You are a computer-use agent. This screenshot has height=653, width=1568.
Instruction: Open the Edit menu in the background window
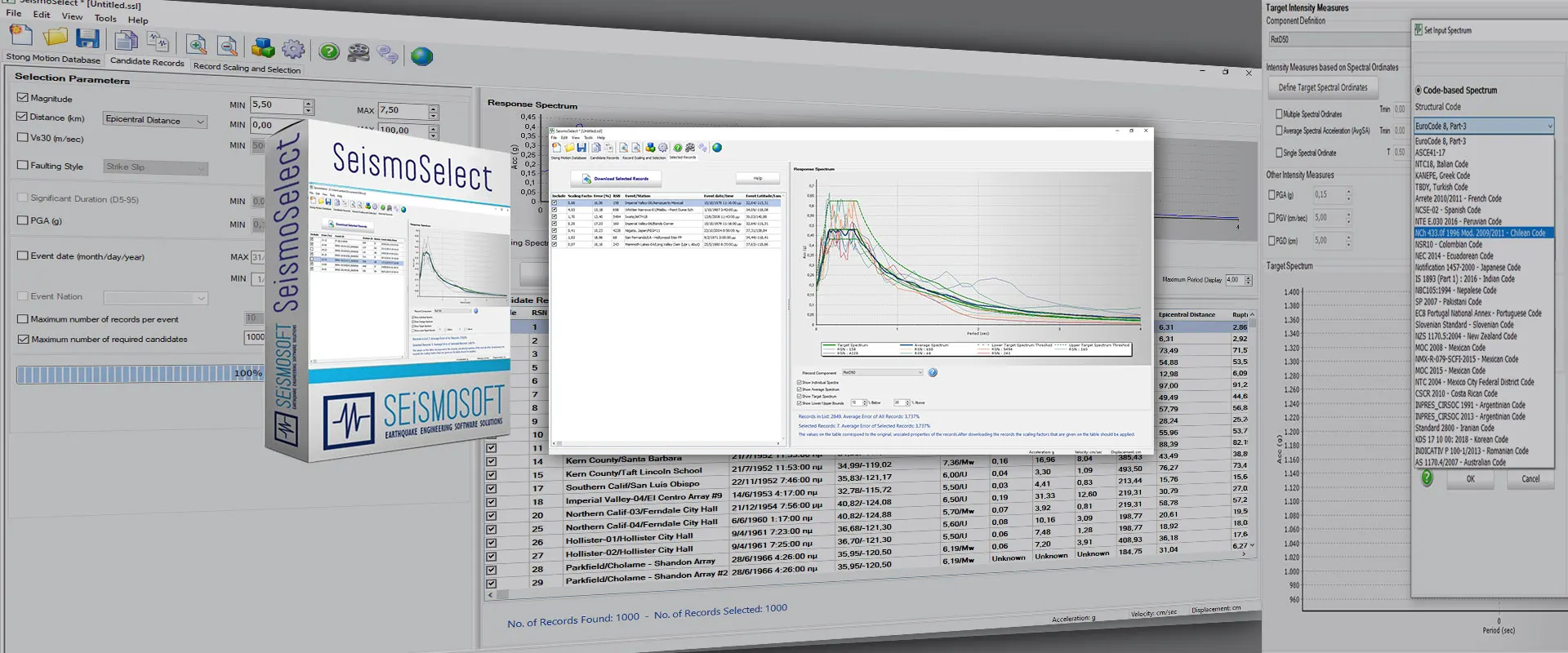(x=42, y=15)
